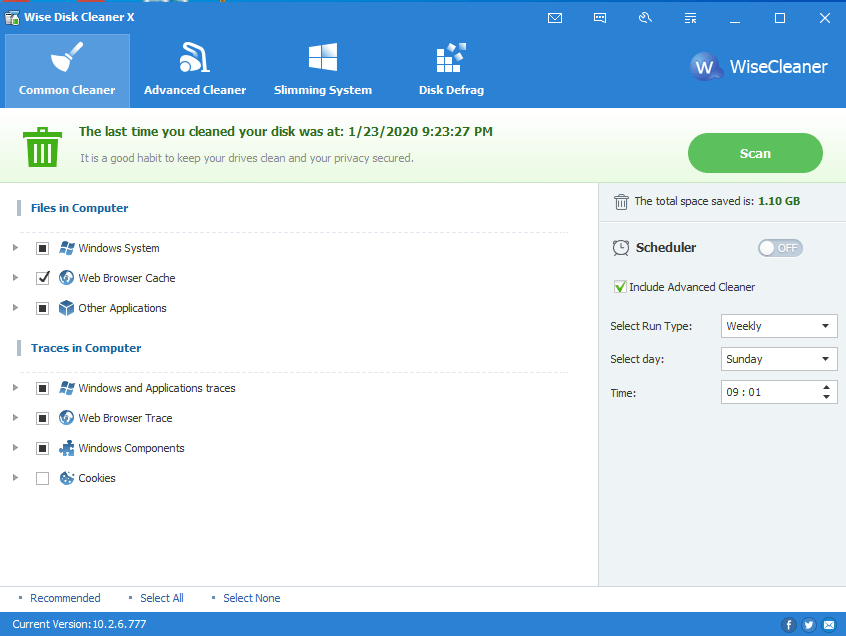Click the Windows System flag icon
Screen dimensions: 846x636
[66, 248]
